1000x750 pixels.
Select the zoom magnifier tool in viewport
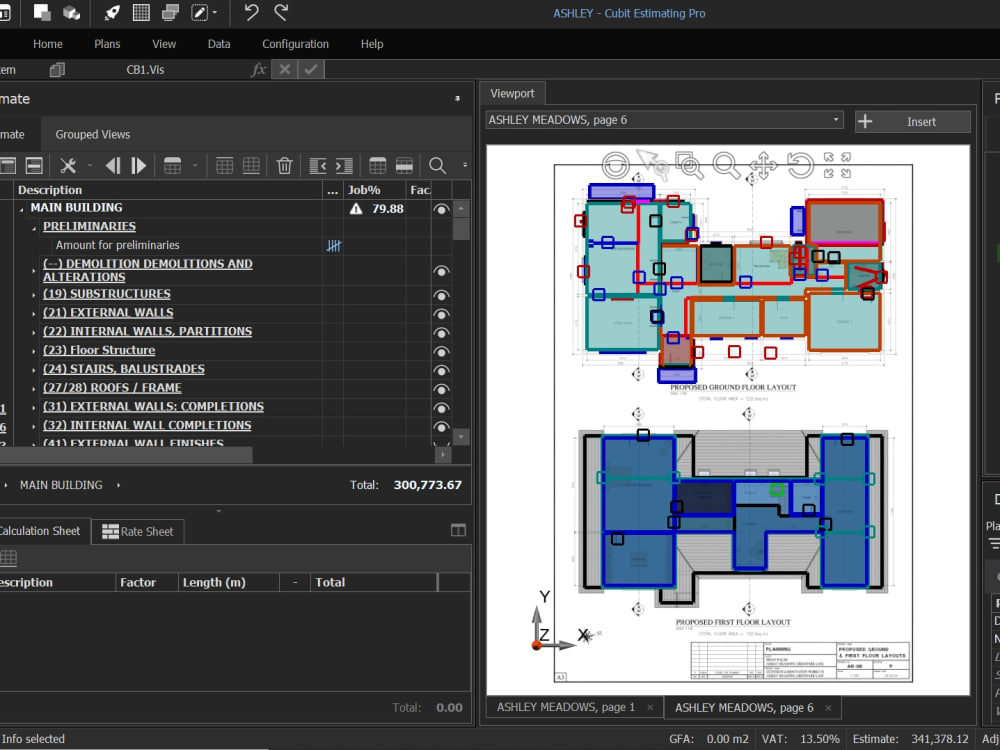[x=726, y=165]
